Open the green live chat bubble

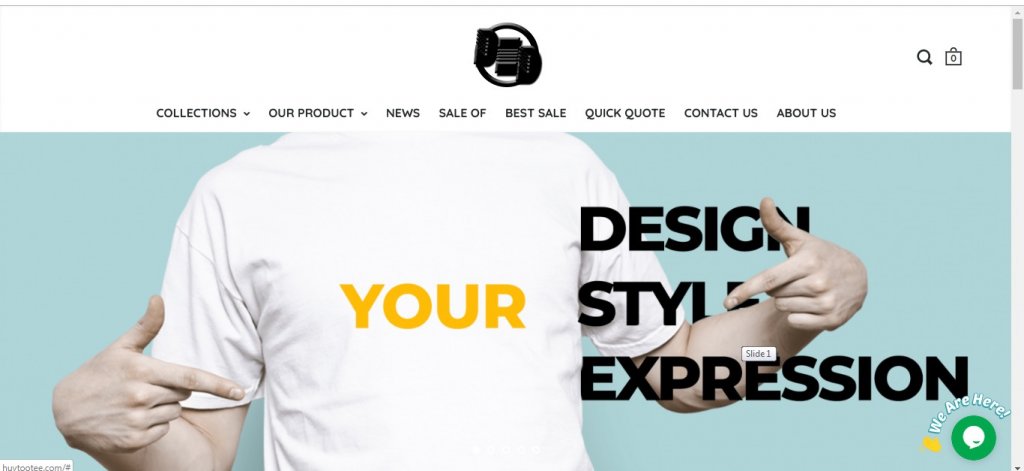tap(973, 438)
